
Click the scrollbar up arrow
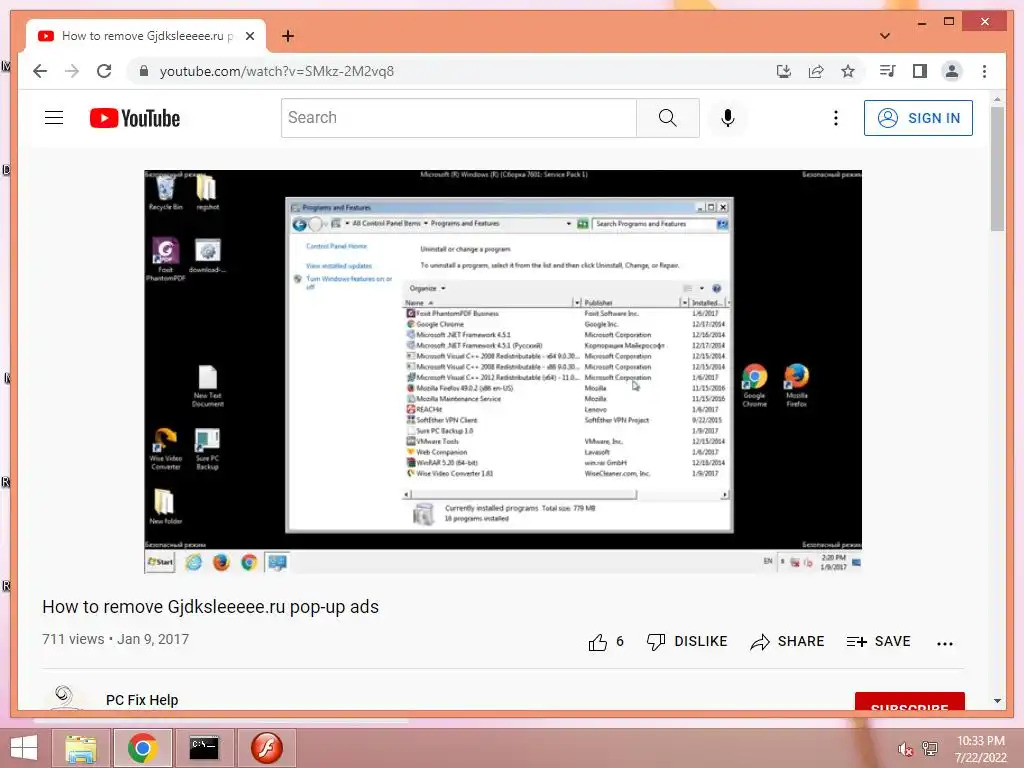tap(997, 99)
